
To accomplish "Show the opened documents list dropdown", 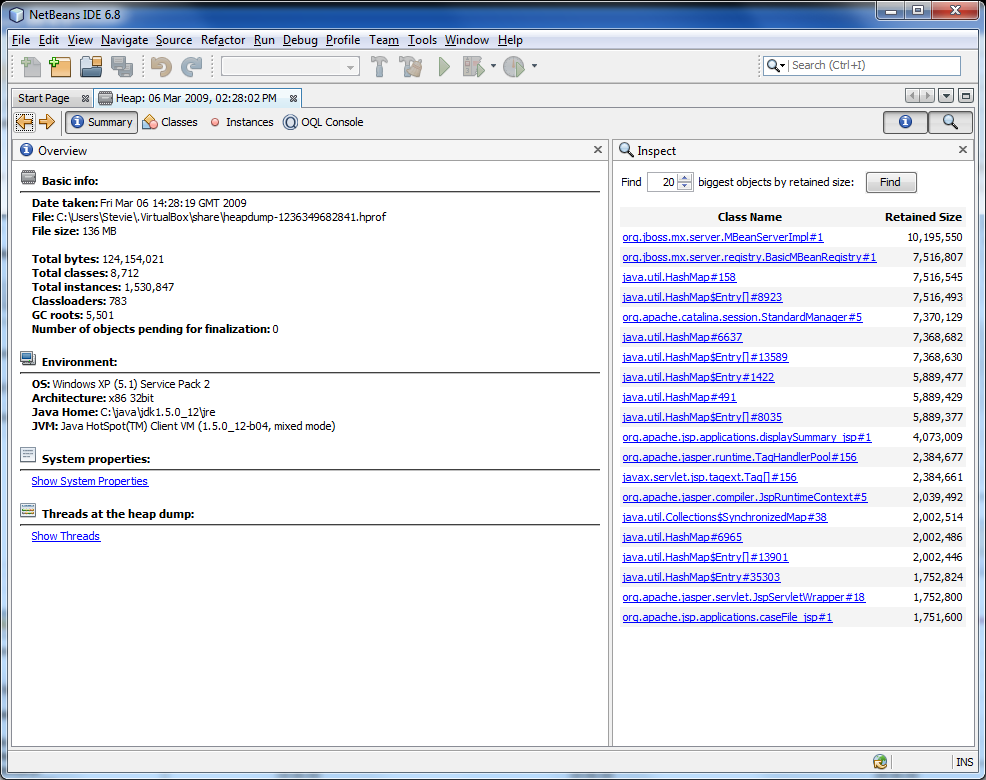I will tap(946, 96).
